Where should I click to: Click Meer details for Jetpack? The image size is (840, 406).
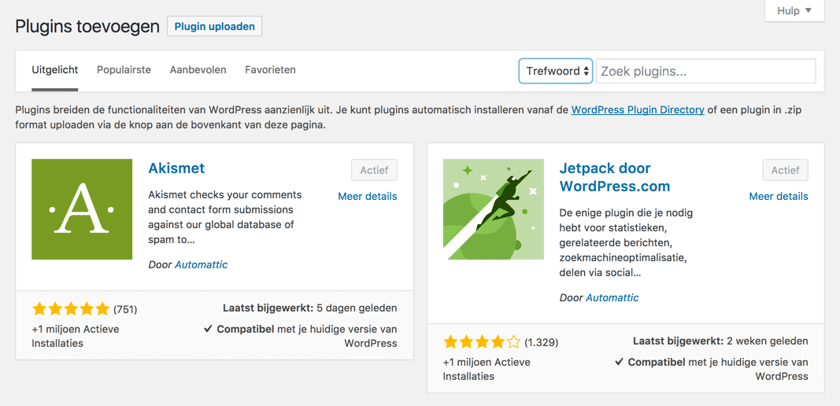pos(778,197)
